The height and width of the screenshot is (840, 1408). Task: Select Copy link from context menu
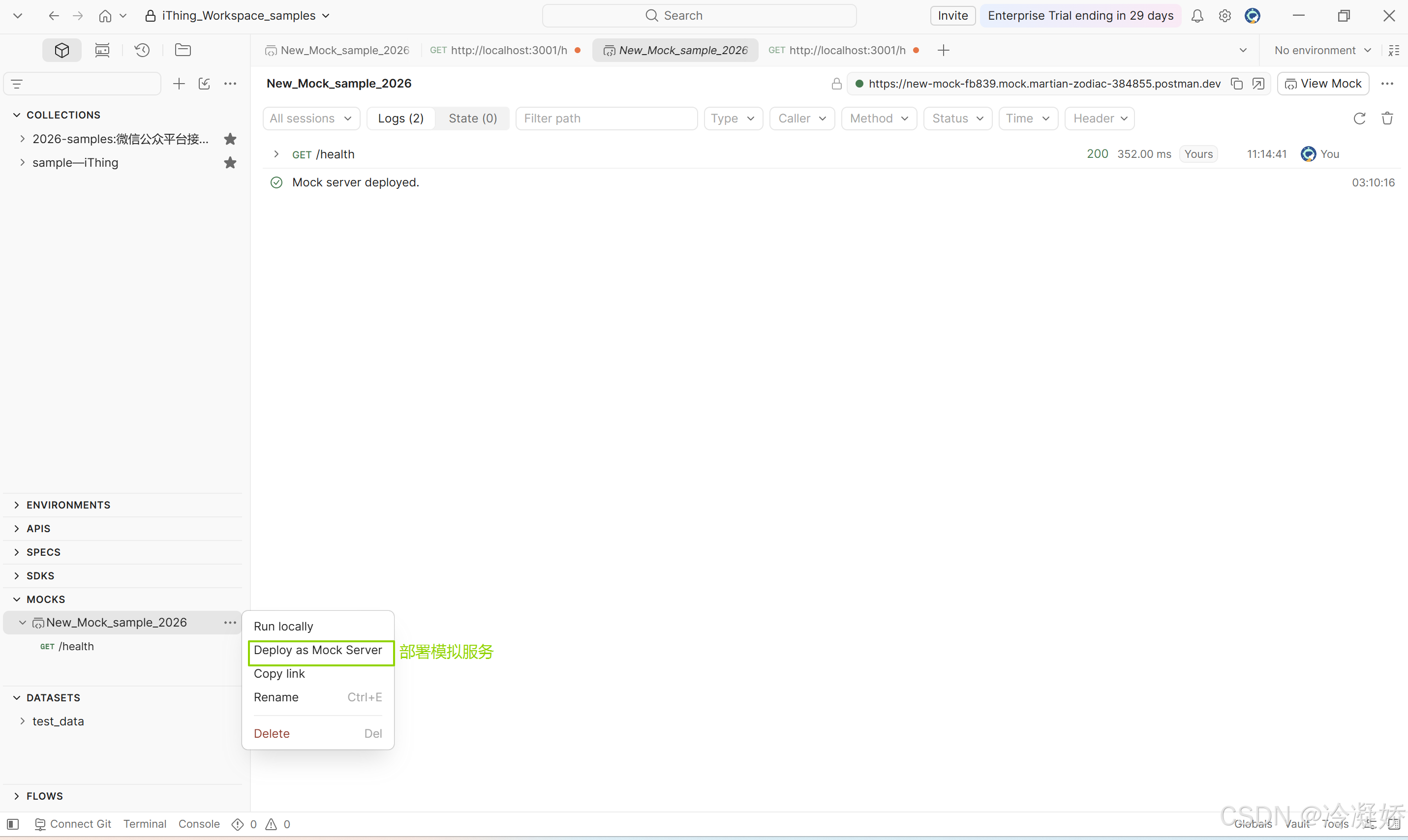coord(318,674)
